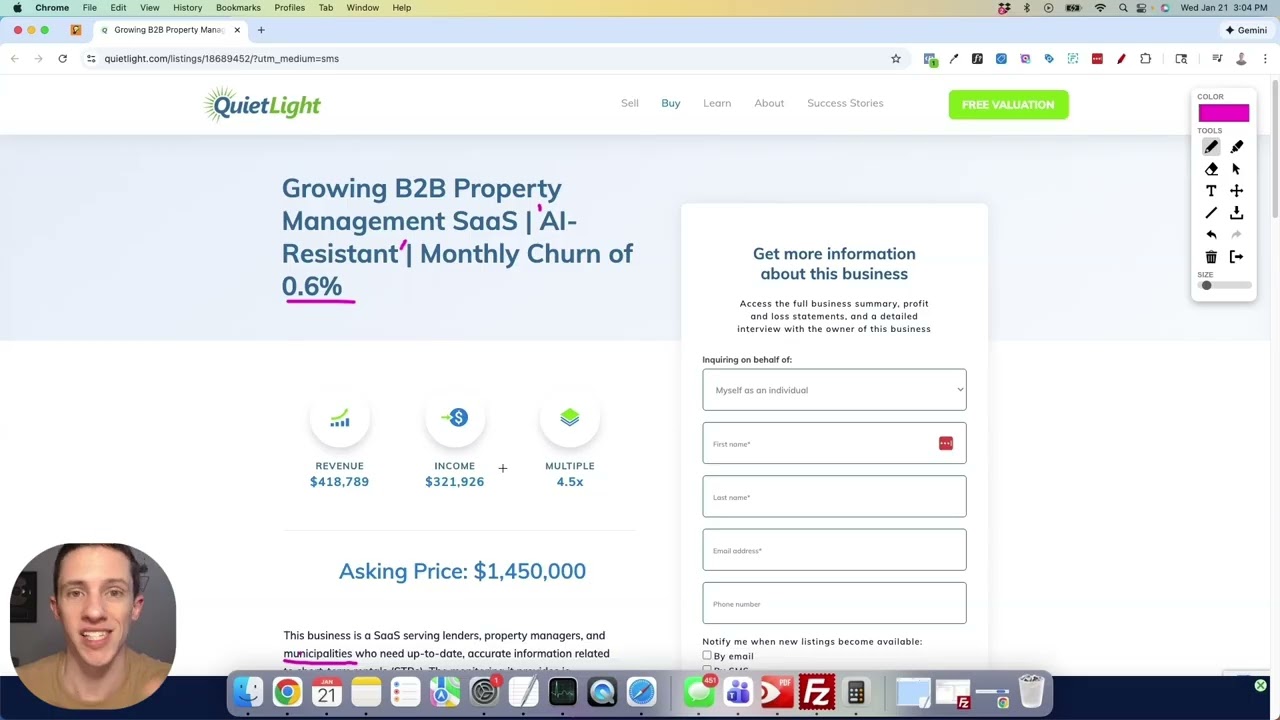Clear drawings with the trash icon
Image resolution: width=1280 pixels, height=720 pixels.
[1211, 257]
